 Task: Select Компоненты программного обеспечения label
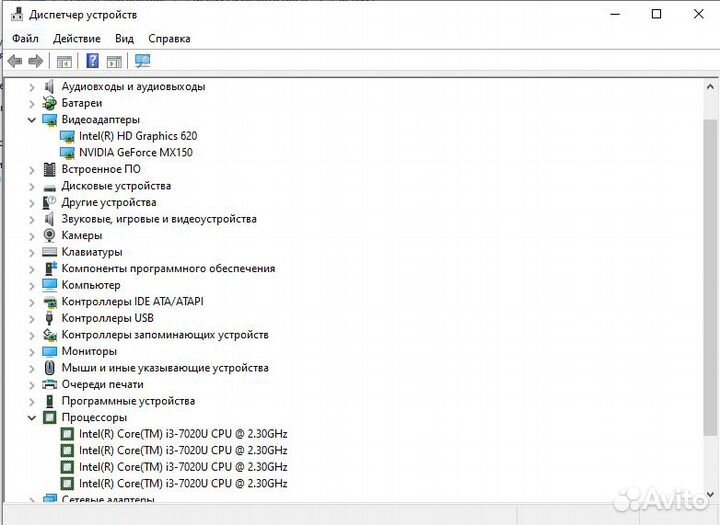click(x=168, y=268)
